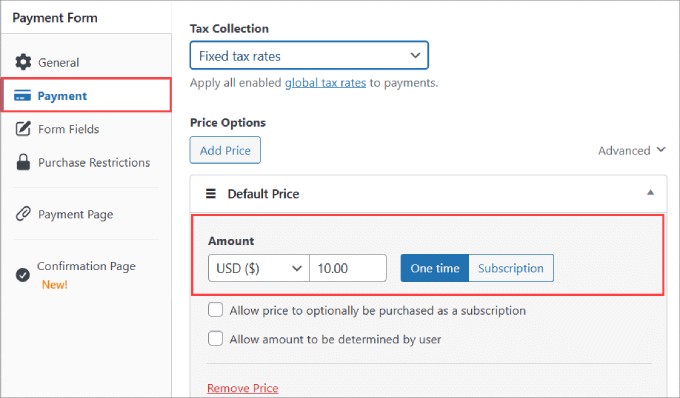Click the Amount field label
This screenshot has height=398, width=680.
231,241
